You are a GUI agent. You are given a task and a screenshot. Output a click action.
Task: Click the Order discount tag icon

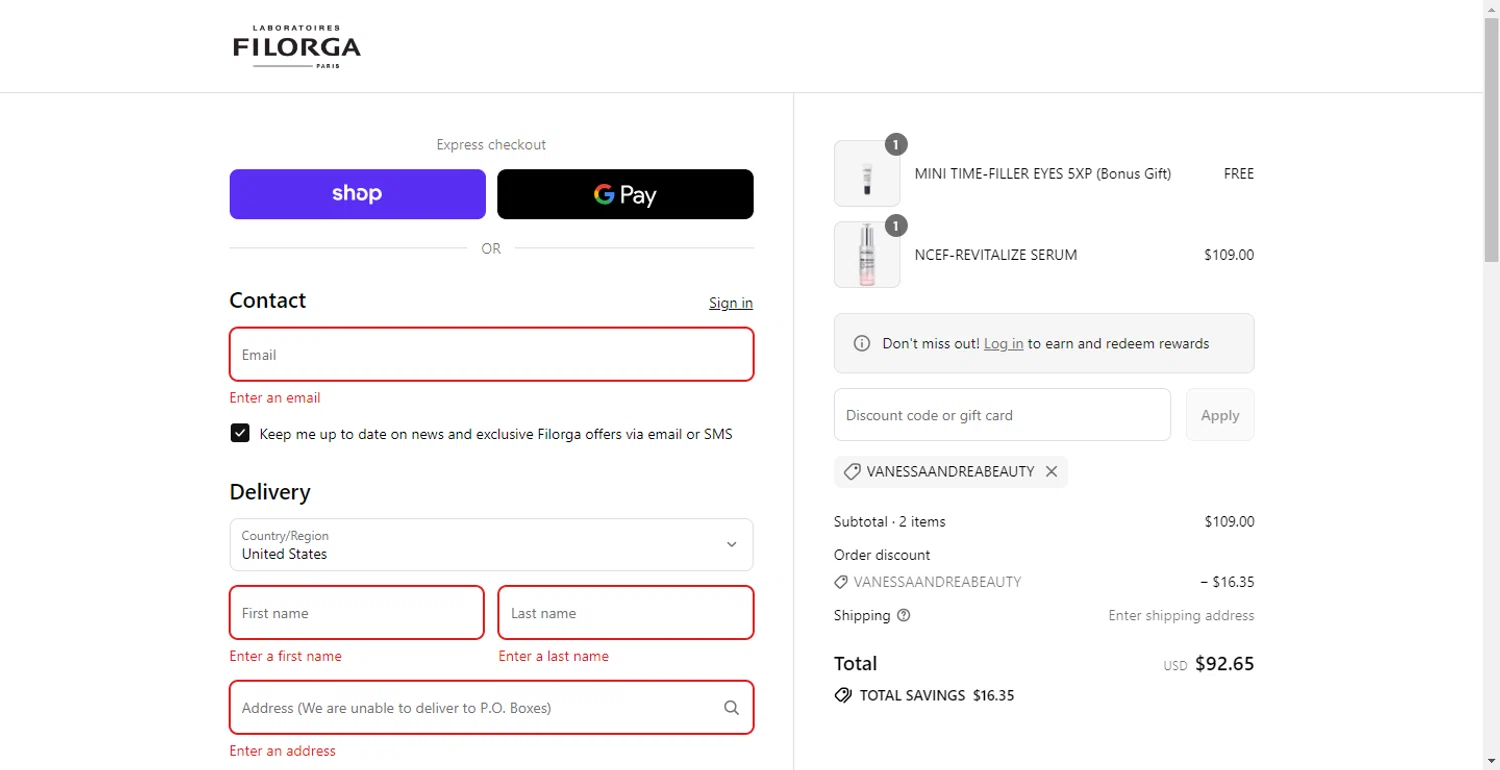[841, 581]
